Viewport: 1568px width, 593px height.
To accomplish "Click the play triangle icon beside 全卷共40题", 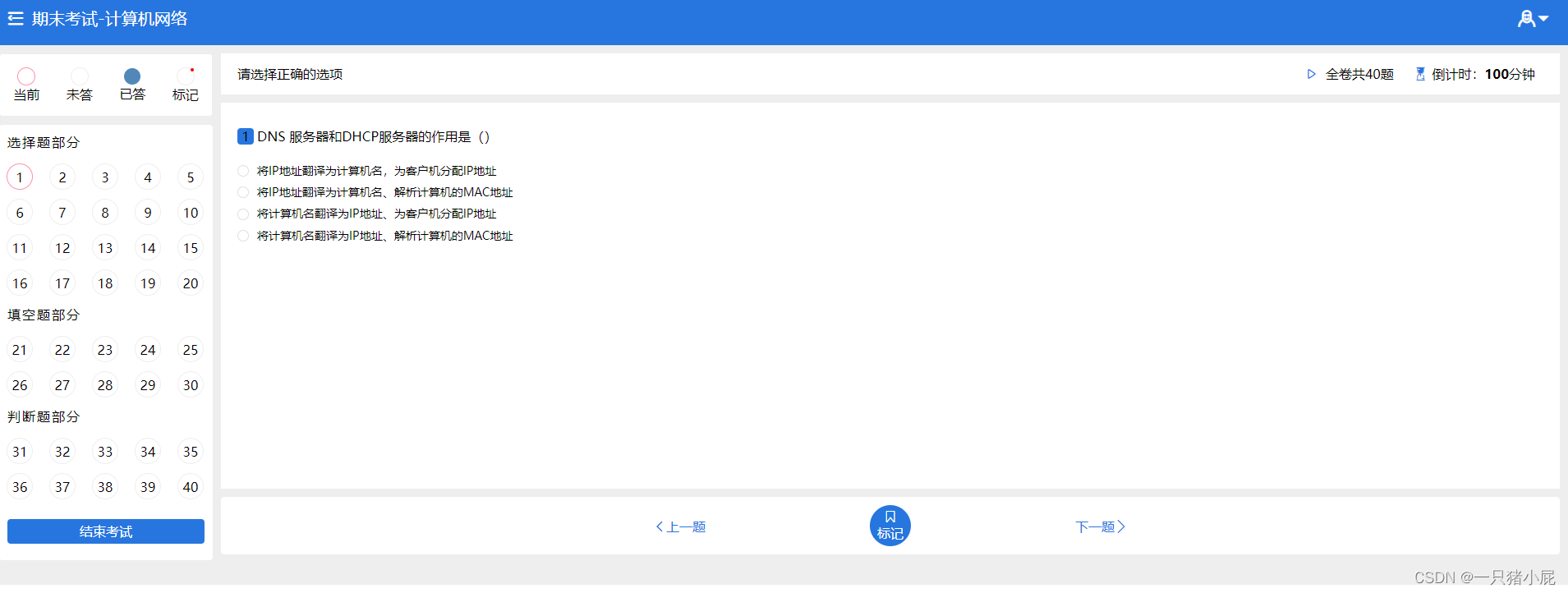I will (1312, 74).
